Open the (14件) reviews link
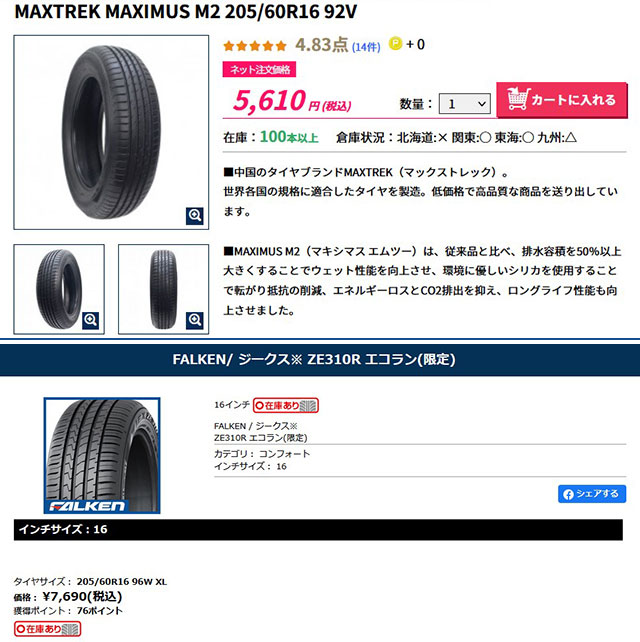The height and width of the screenshot is (642, 640). tap(366, 47)
